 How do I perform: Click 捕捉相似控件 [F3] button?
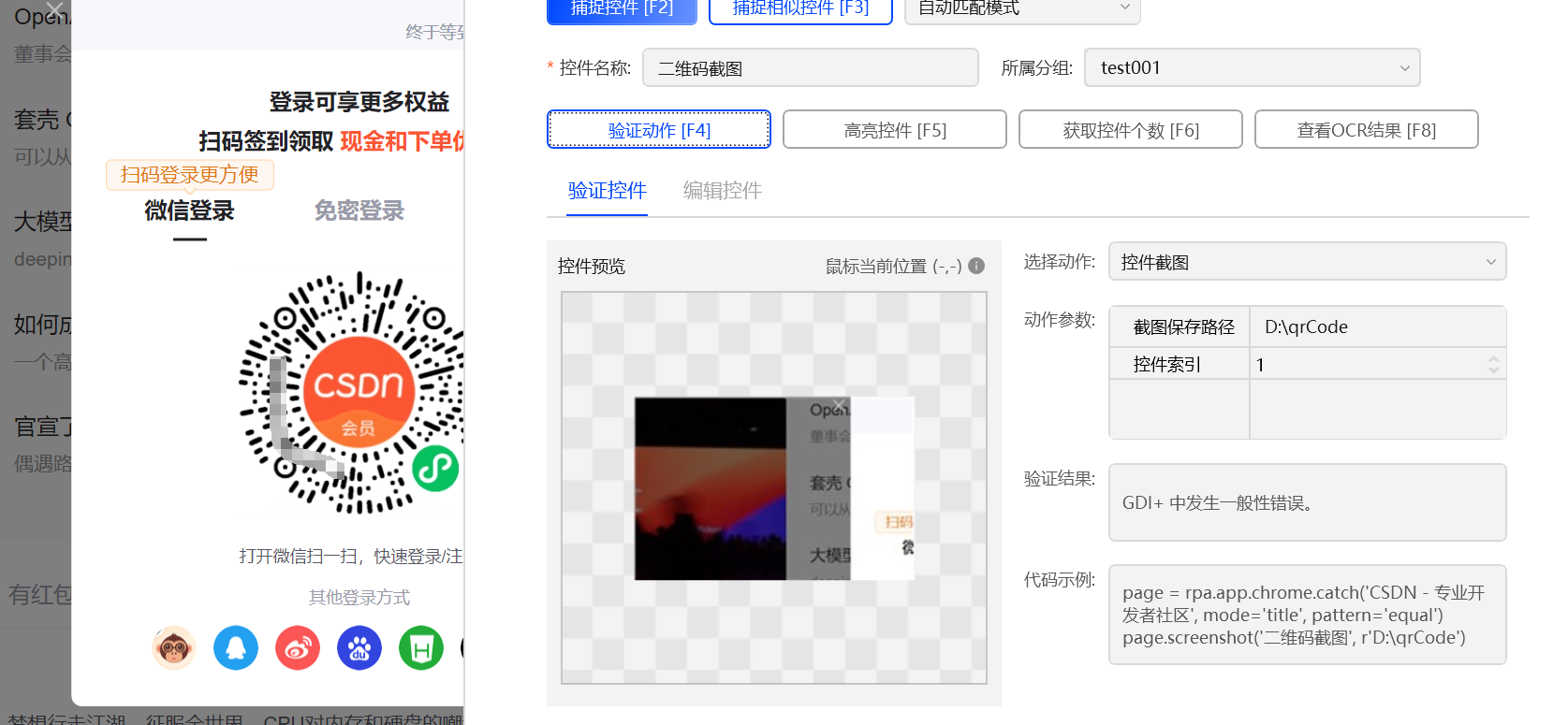coord(800,9)
